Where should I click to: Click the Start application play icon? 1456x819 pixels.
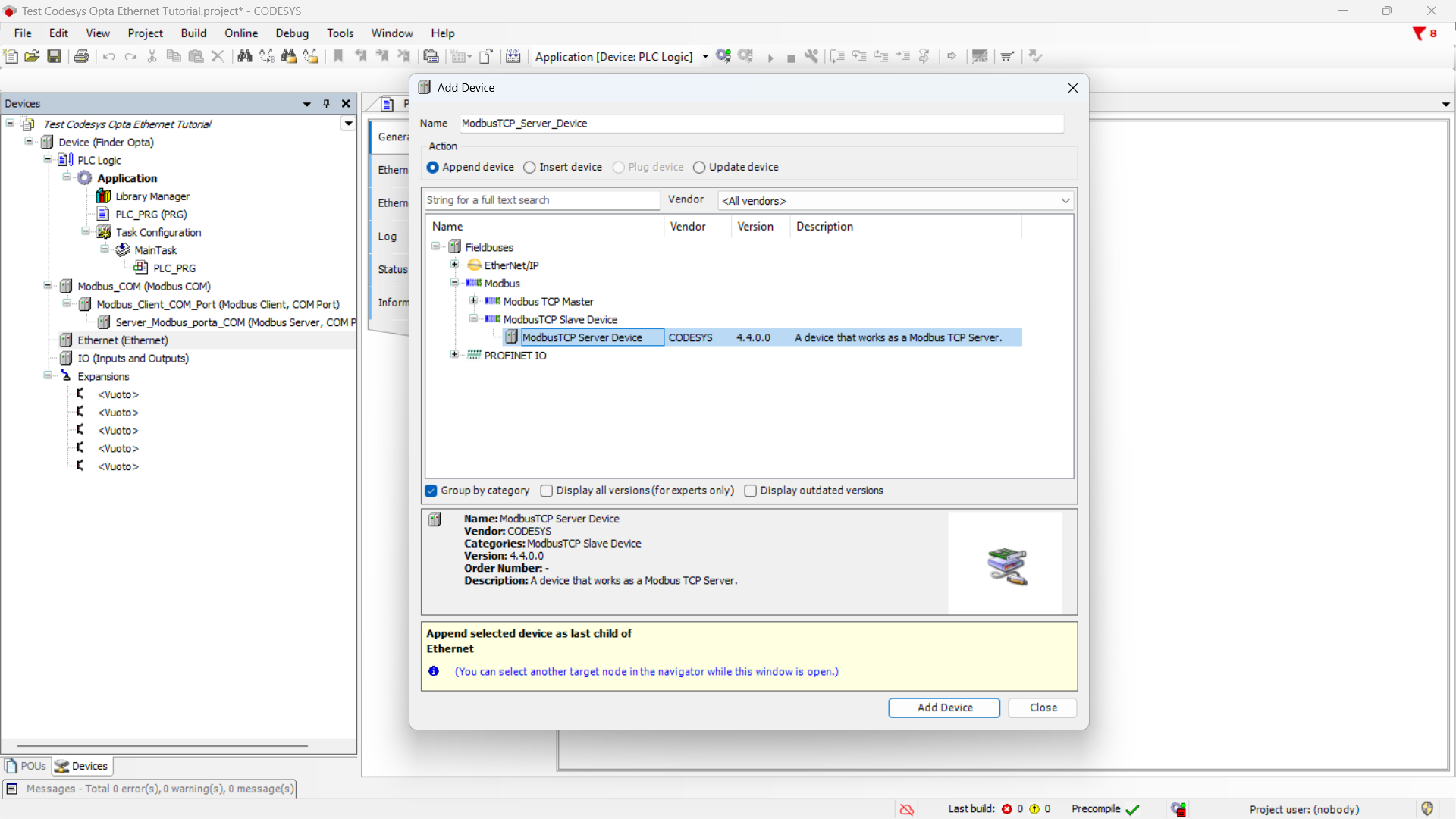tap(770, 58)
